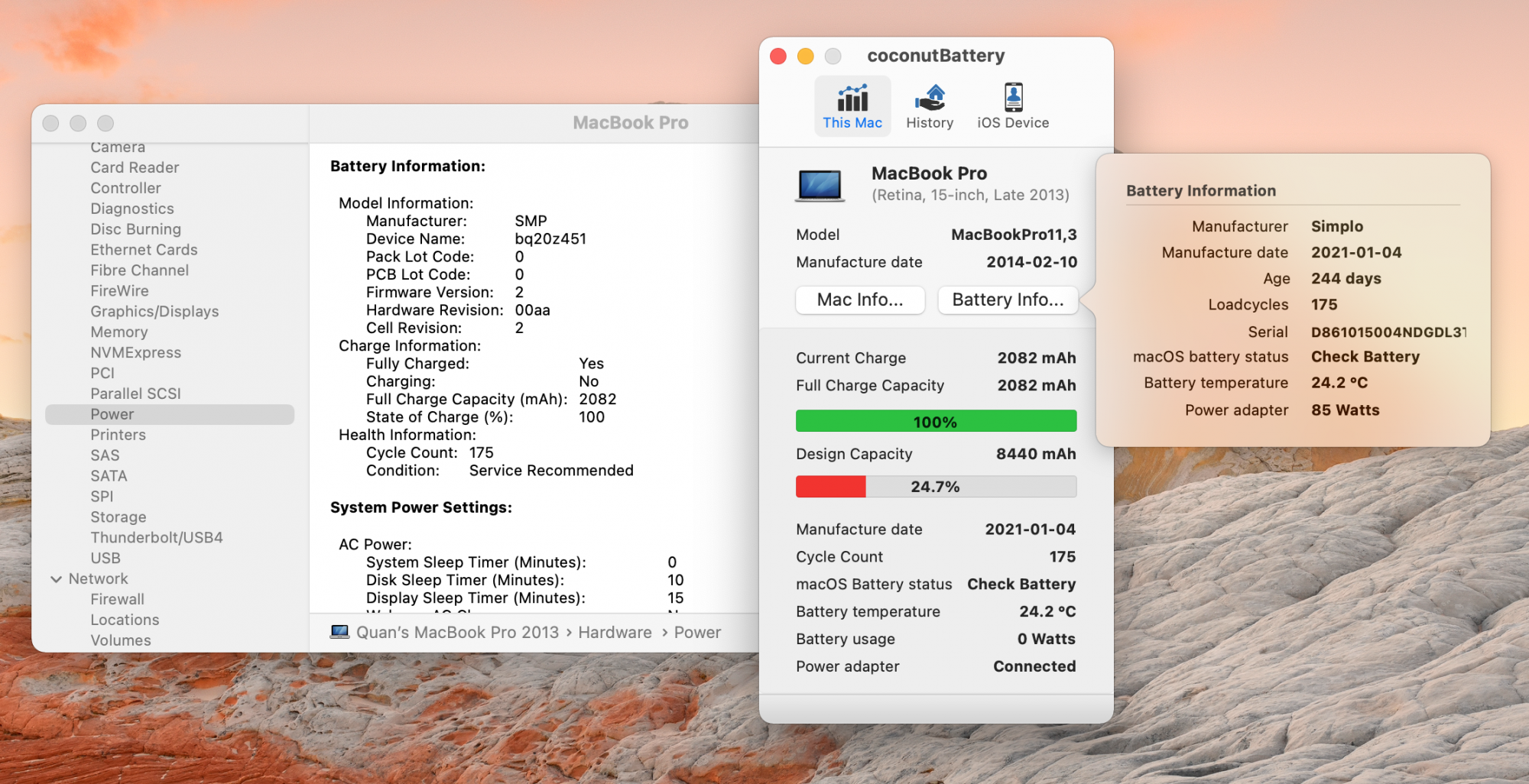The height and width of the screenshot is (784, 1529).
Task: Select Card Reader in the sidebar
Action: [135, 167]
